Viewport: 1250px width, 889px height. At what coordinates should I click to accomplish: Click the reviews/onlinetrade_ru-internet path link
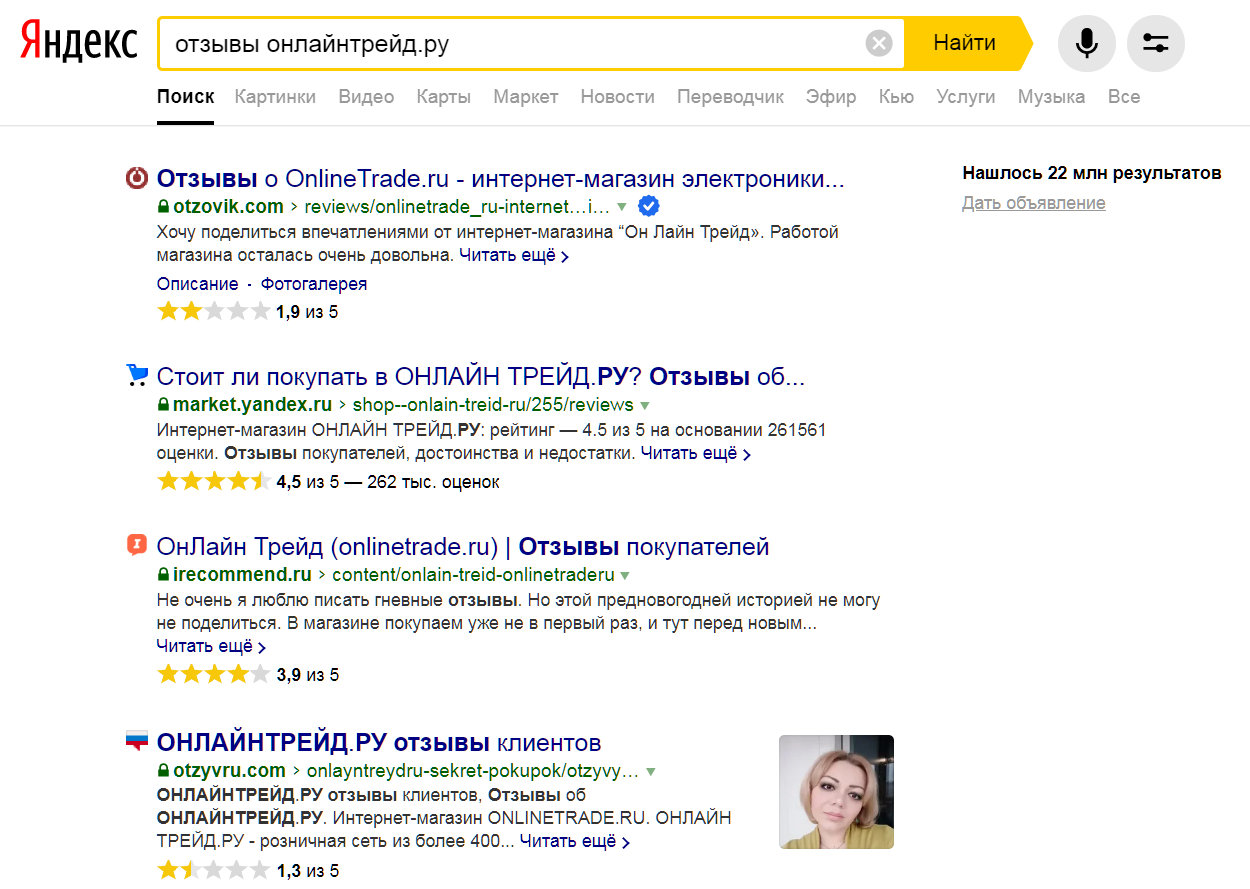[457, 207]
